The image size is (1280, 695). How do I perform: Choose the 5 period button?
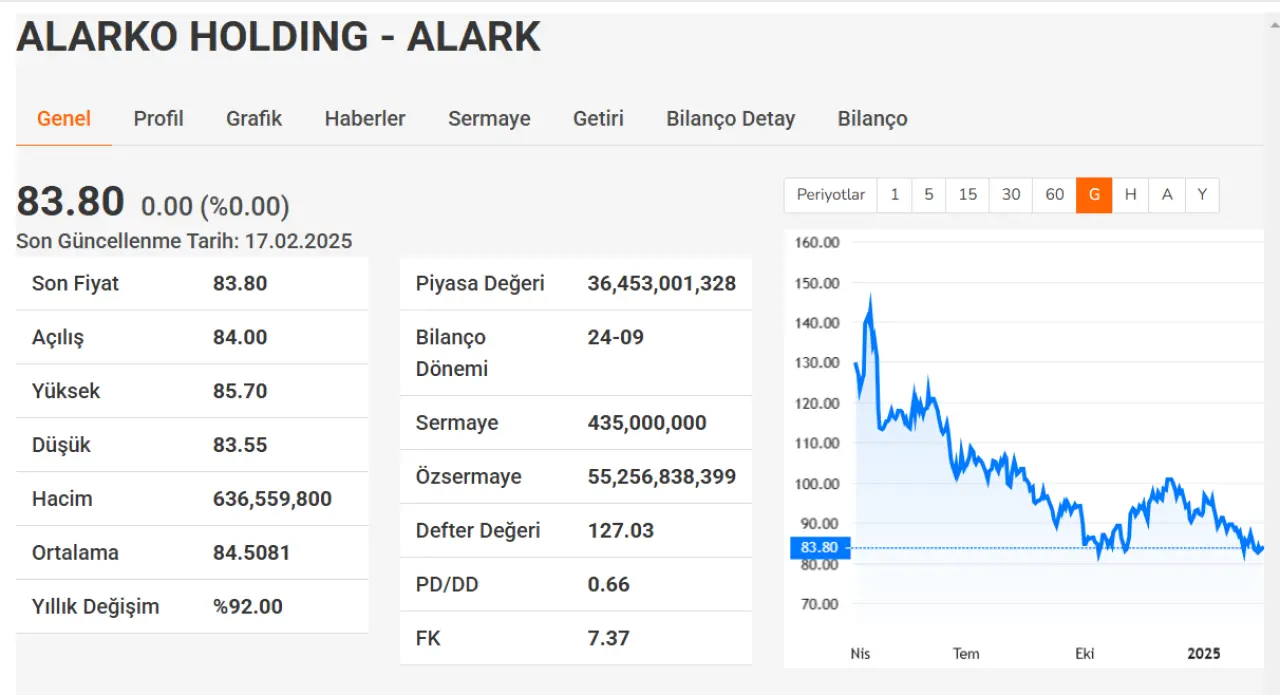click(929, 195)
